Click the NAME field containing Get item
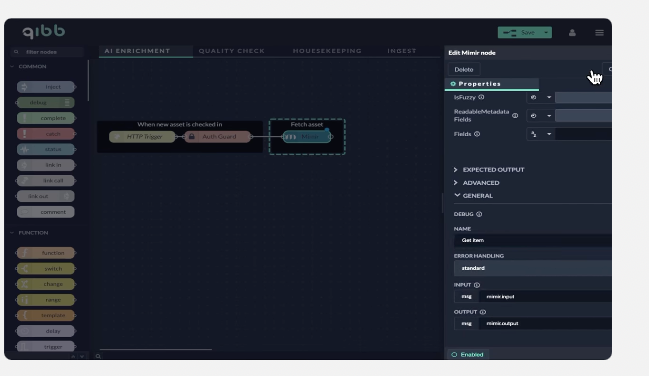Image resolution: width=649 pixels, height=376 pixels. click(x=533, y=240)
